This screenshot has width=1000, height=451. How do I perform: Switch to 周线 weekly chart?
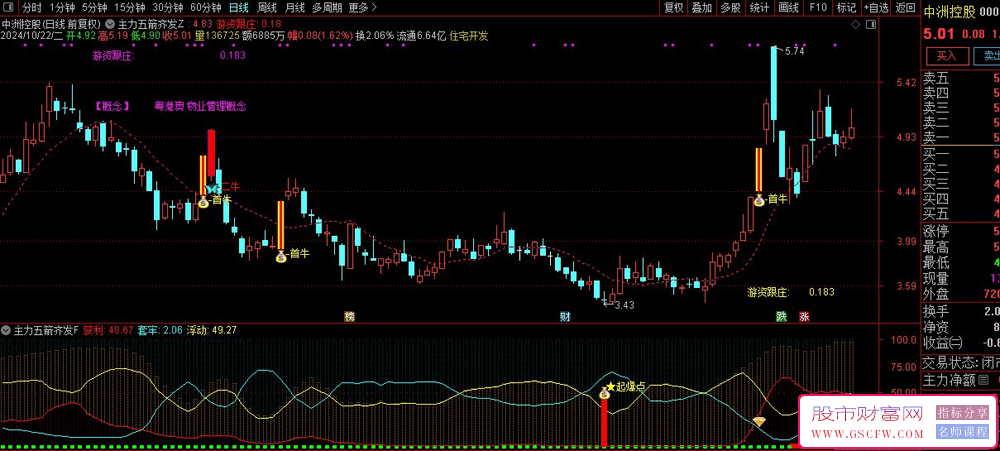267,8
